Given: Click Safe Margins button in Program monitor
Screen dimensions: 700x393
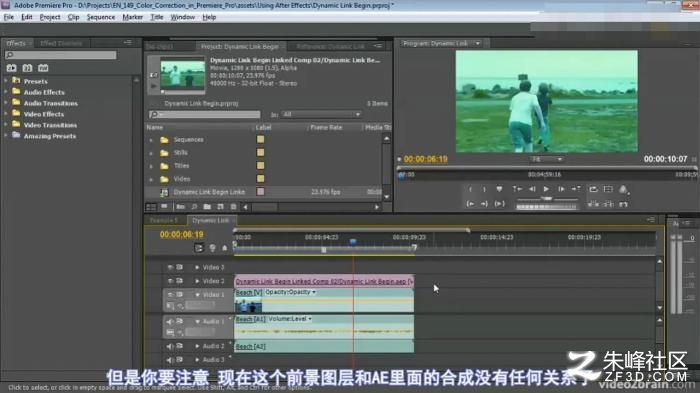Looking at the screenshot, I should pyautogui.click(x=608, y=189).
